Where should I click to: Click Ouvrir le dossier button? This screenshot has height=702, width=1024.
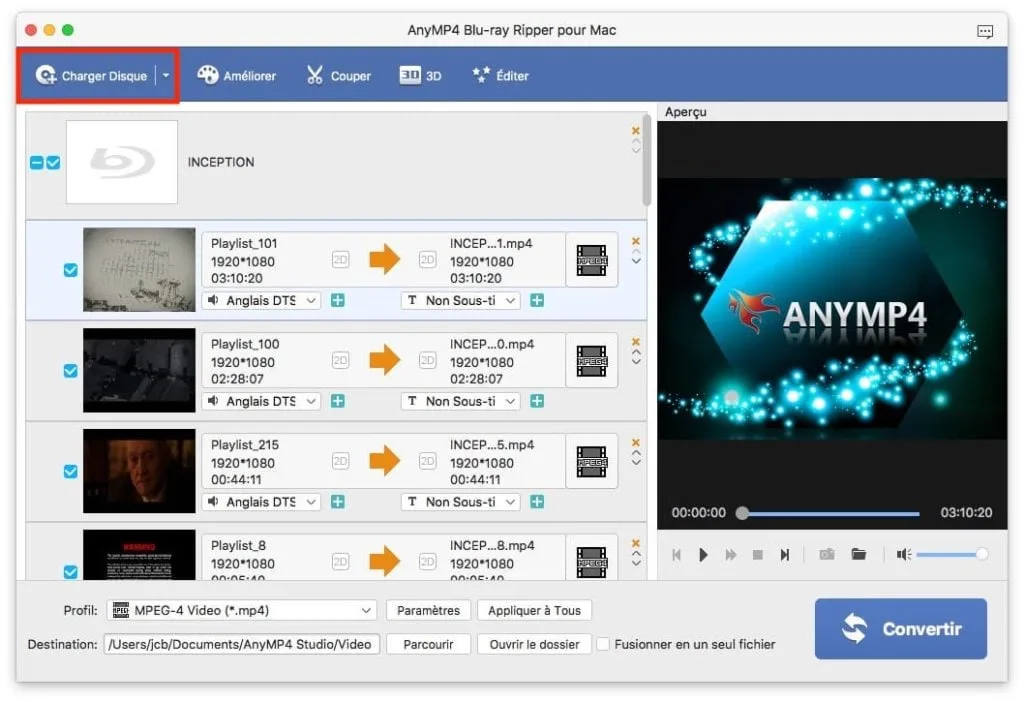534,644
